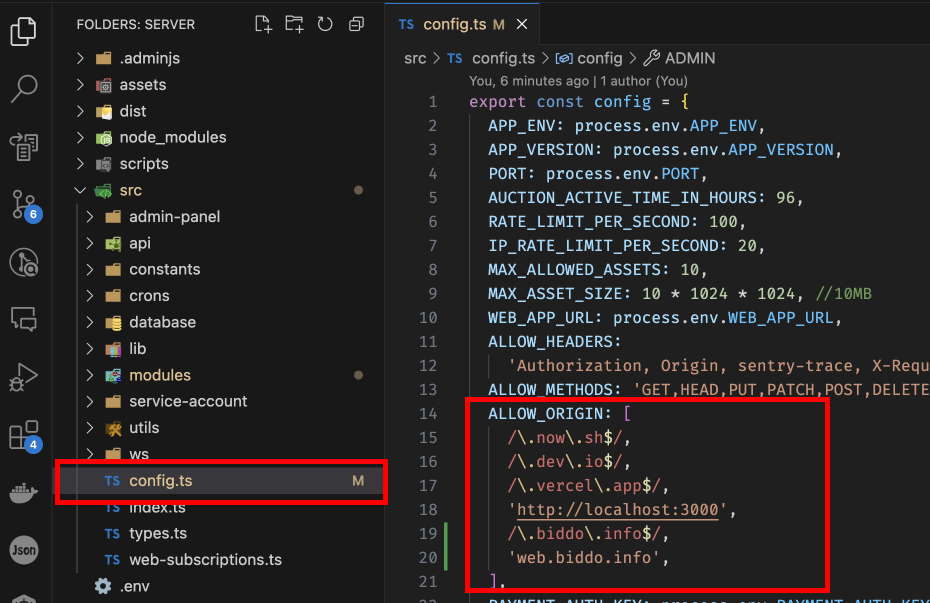Expand the api folder
This screenshot has height=603, width=930.
(90, 243)
